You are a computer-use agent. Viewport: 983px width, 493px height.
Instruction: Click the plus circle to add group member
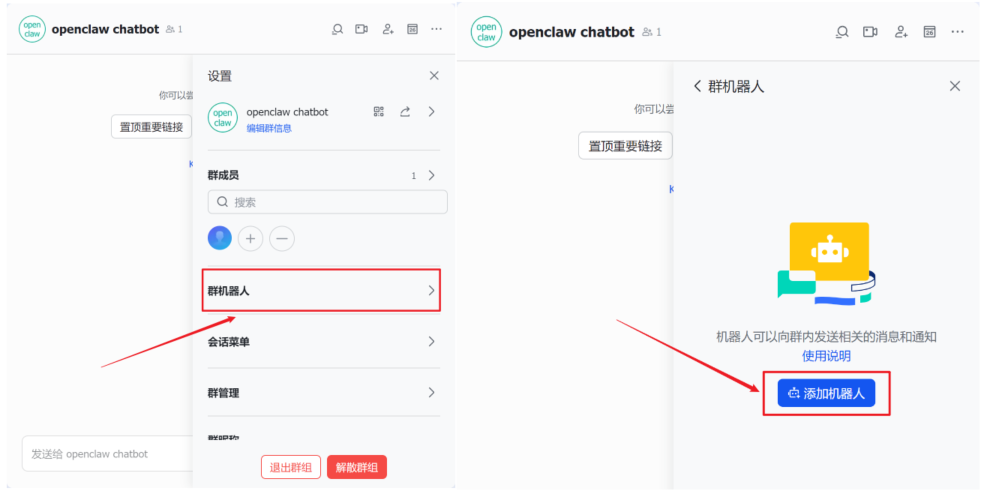click(251, 239)
